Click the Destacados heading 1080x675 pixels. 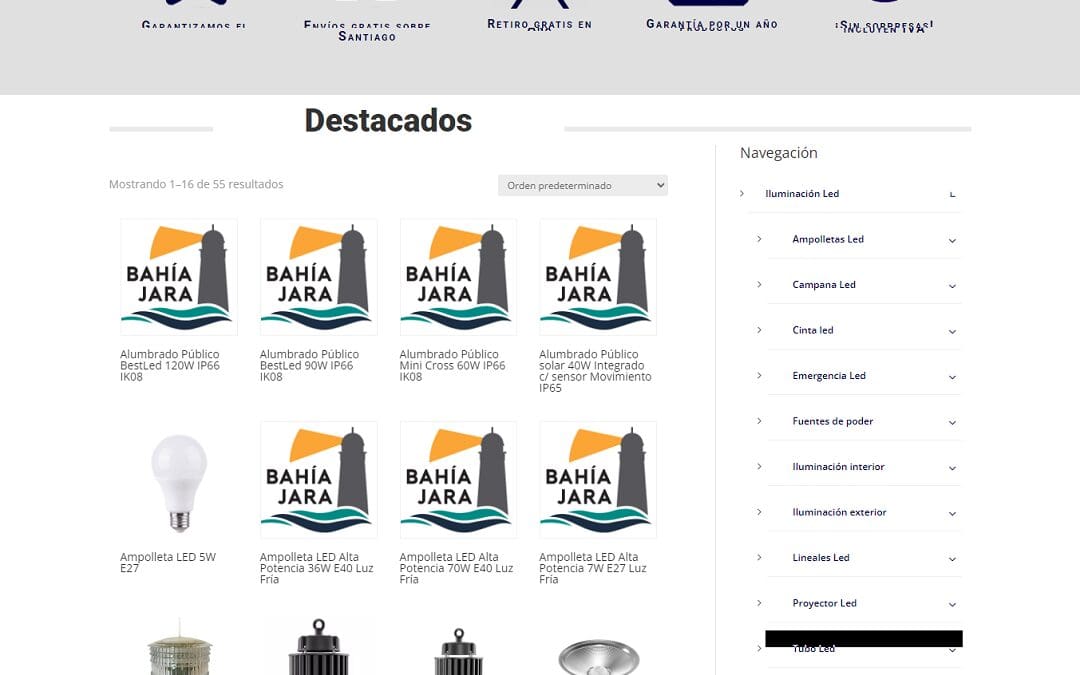pos(388,121)
